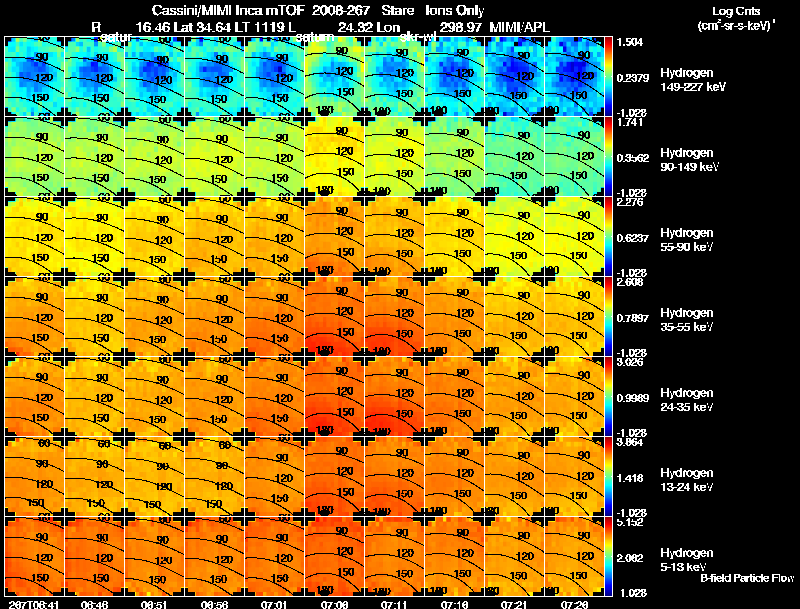Screen dimensions: 800x609
Task: Click the "3.864" colorbar maximum value
Action: [x=630, y=442]
